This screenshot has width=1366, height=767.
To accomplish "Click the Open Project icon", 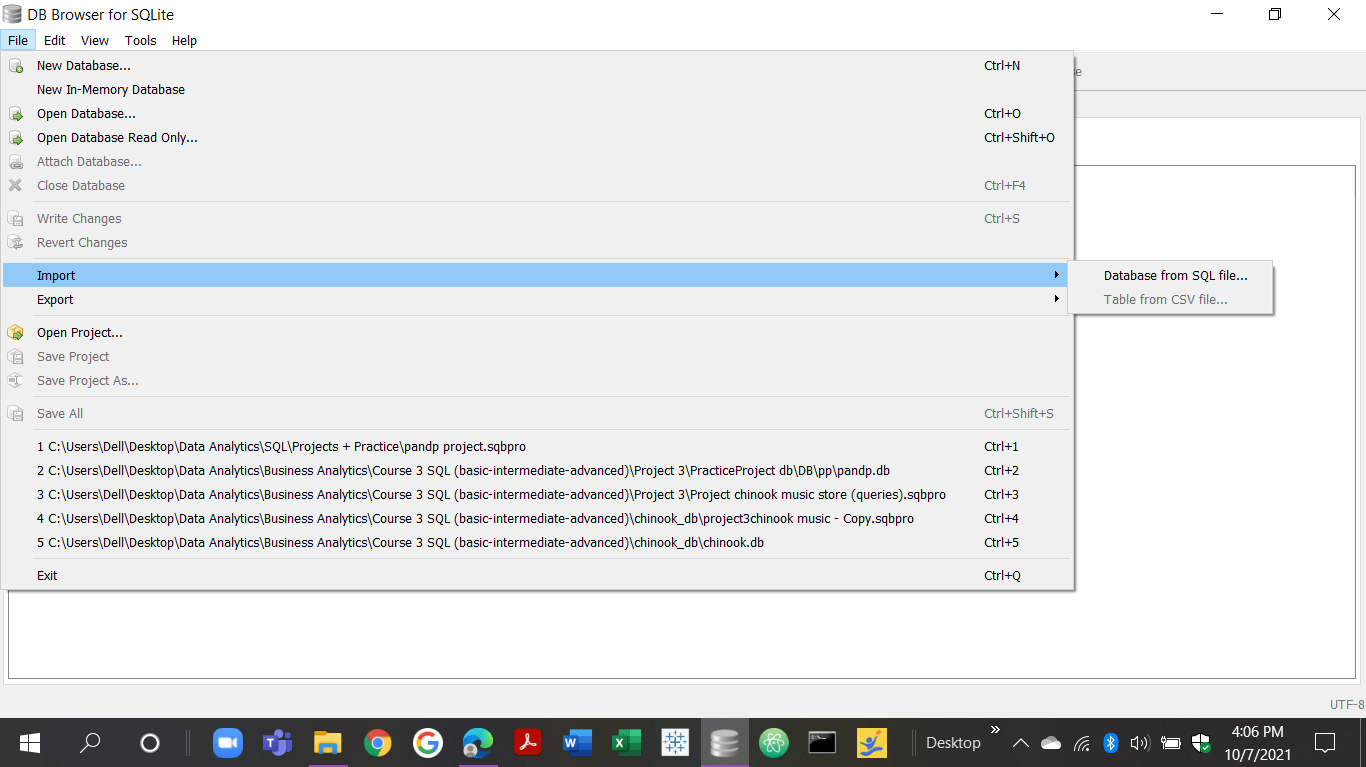I will pyautogui.click(x=16, y=332).
